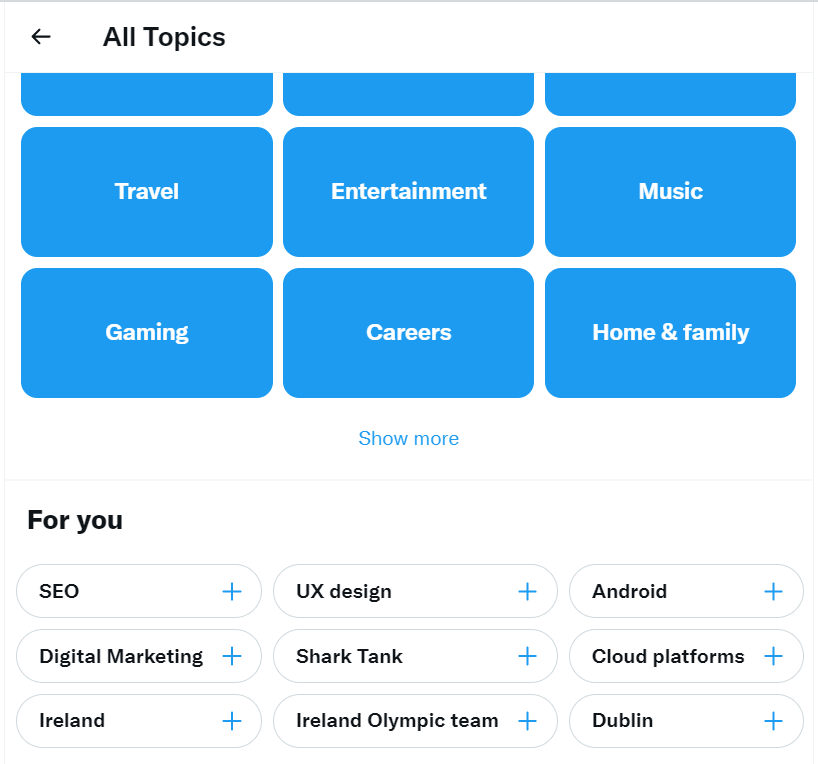
Task: Click the All Topics heading
Action: click(x=163, y=36)
